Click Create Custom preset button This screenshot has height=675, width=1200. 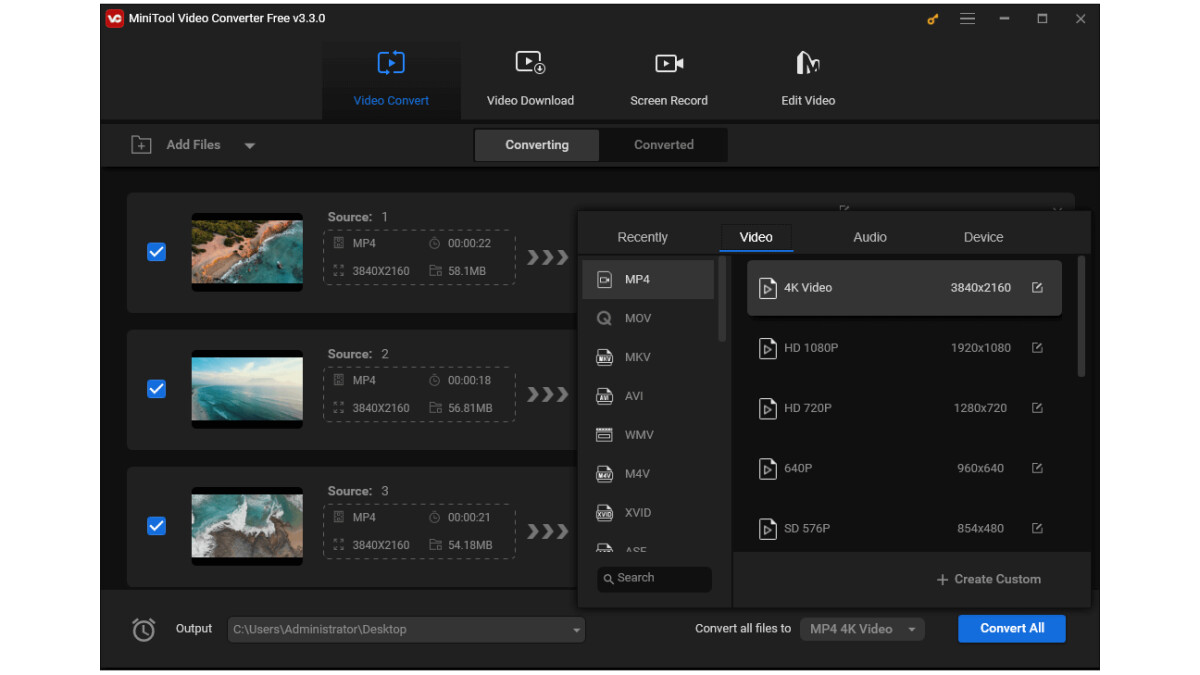[x=988, y=579]
